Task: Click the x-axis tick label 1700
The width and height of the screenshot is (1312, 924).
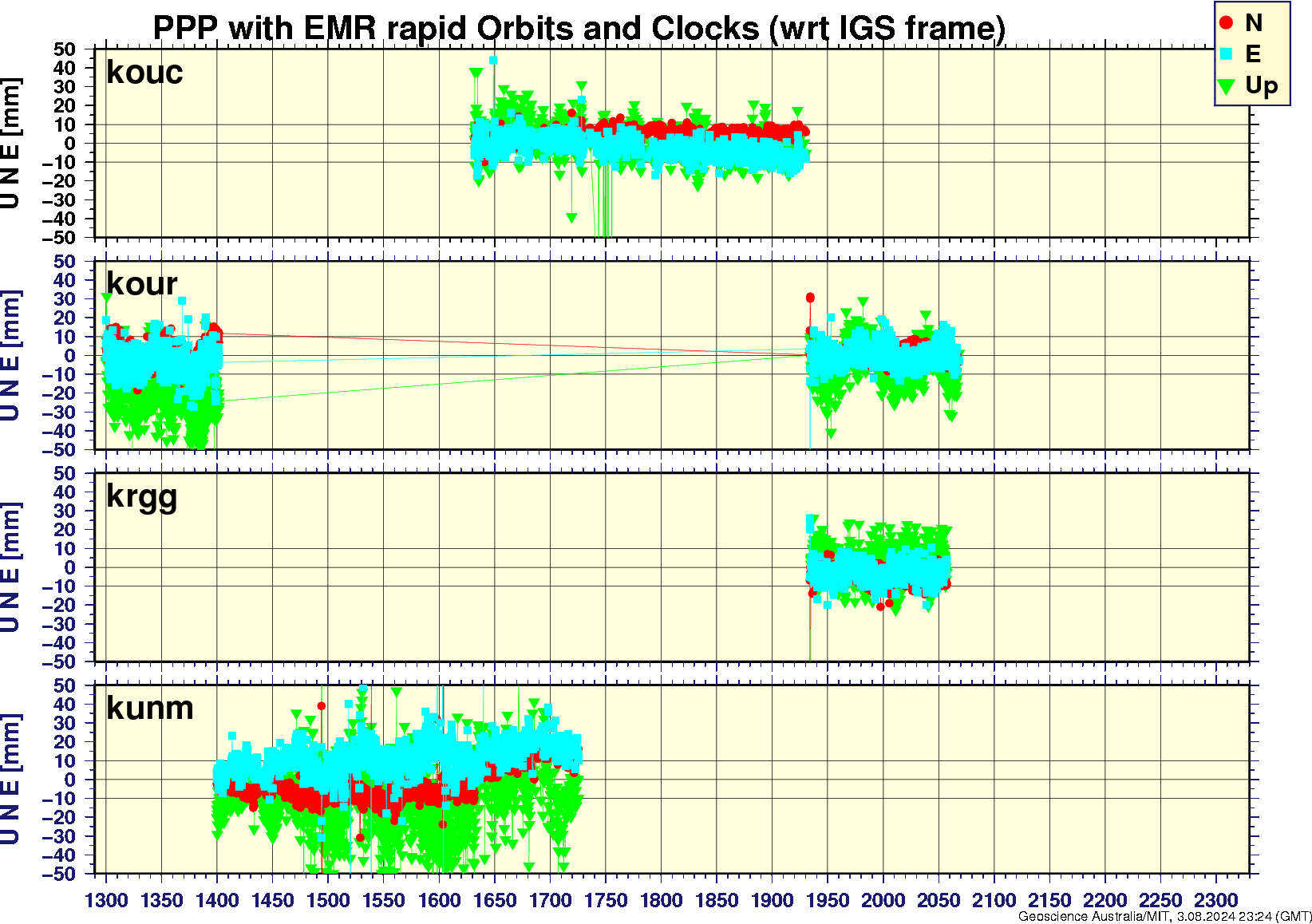Action: tap(550, 901)
